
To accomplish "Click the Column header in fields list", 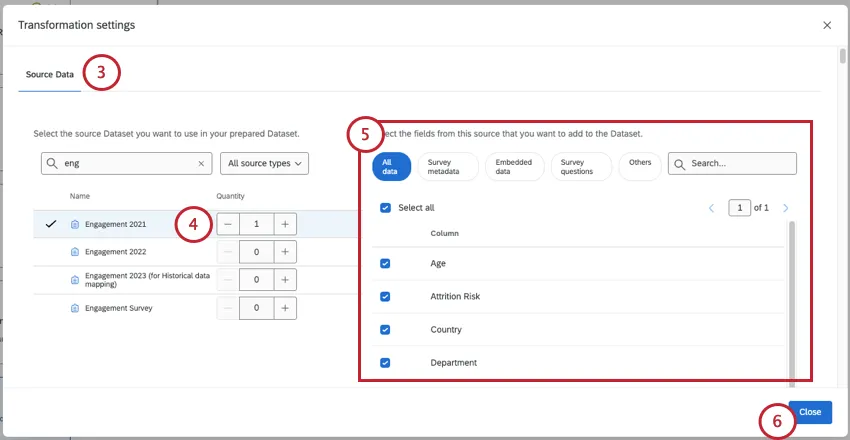I will (x=445, y=234).
